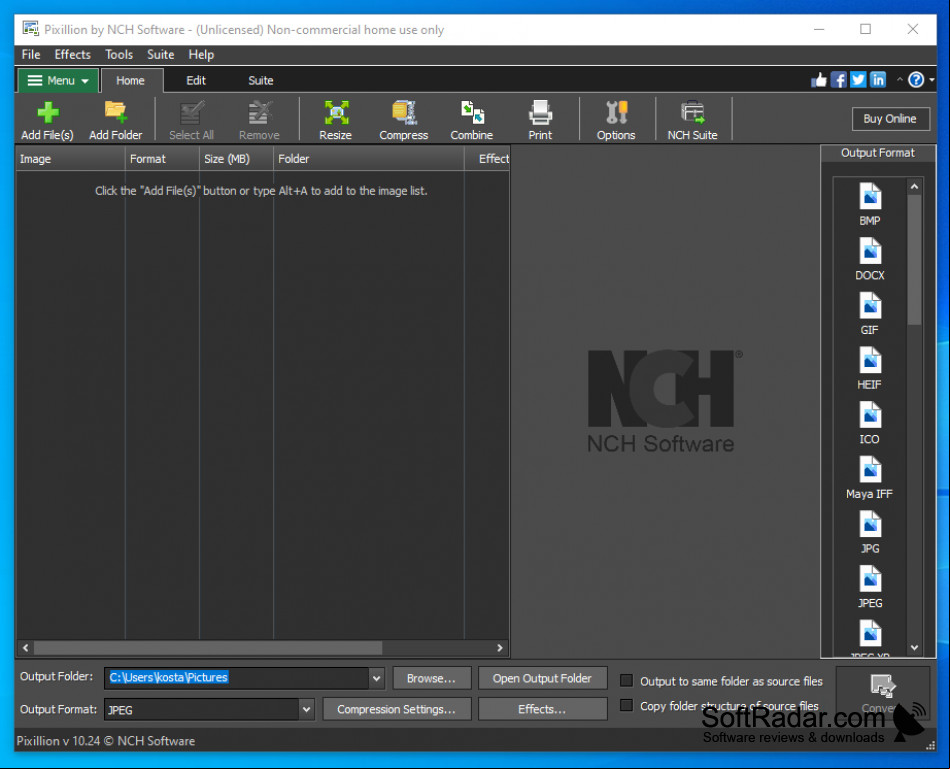
Task: Click the Open Output Folder button
Action: [x=542, y=678]
